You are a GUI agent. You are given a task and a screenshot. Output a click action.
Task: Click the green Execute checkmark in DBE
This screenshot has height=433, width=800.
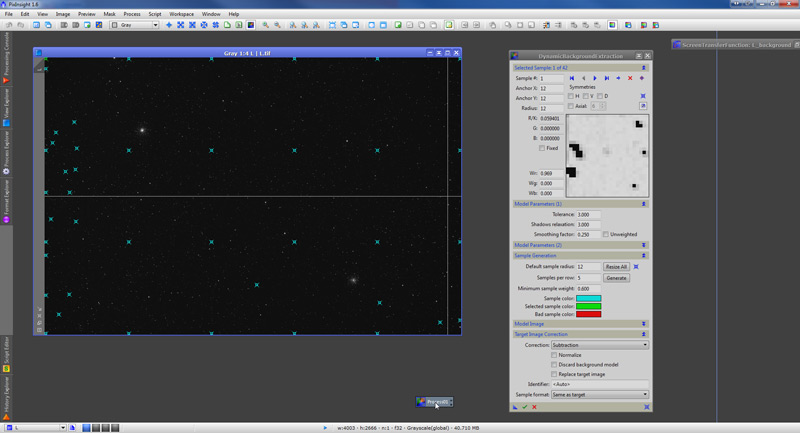tap(524, 407)
